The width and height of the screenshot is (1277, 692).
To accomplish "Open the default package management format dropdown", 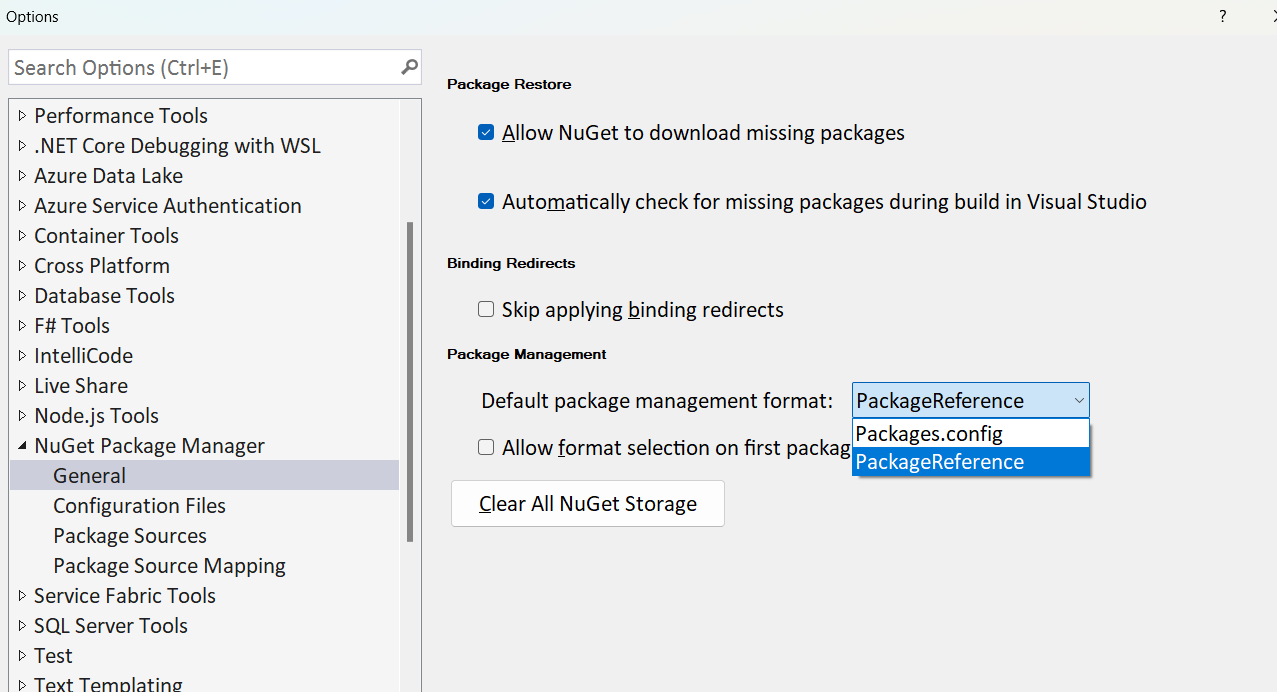I will (x=1078, y=400).
